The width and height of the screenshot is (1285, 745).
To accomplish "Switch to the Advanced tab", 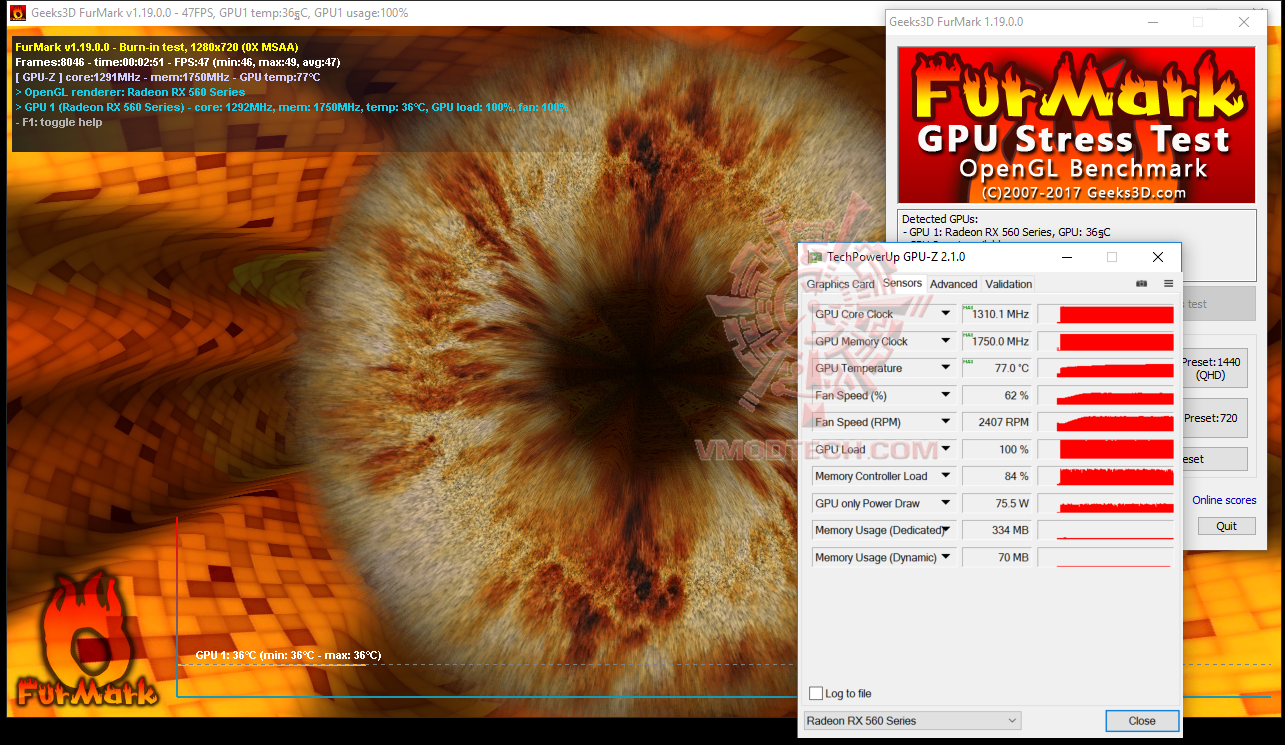I will 953,284.
